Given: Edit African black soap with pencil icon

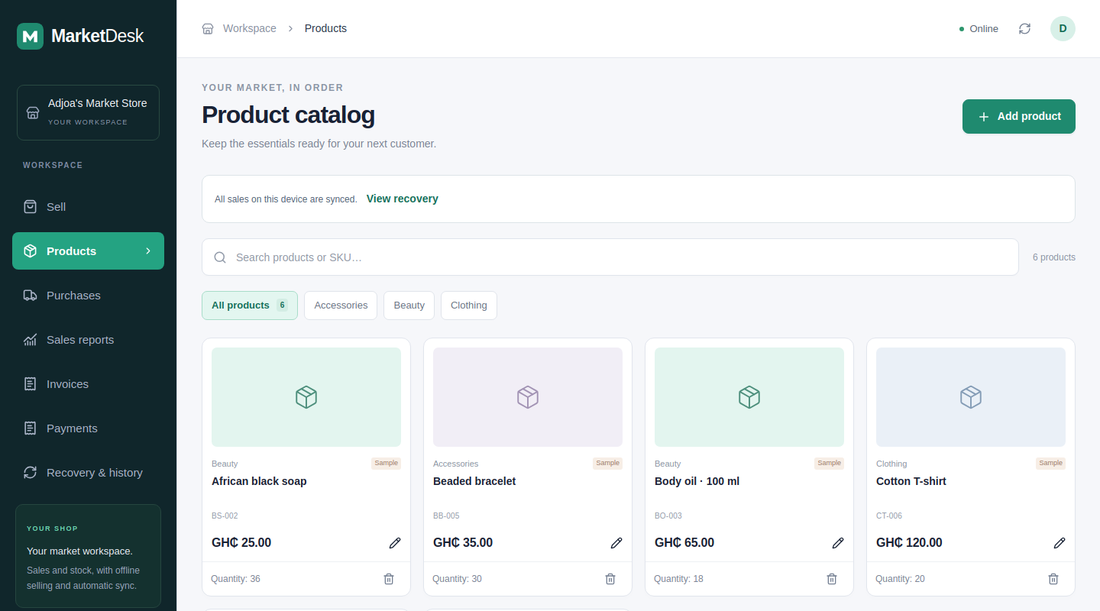Looking at the screenshot, I should click(x=395, y=543).
